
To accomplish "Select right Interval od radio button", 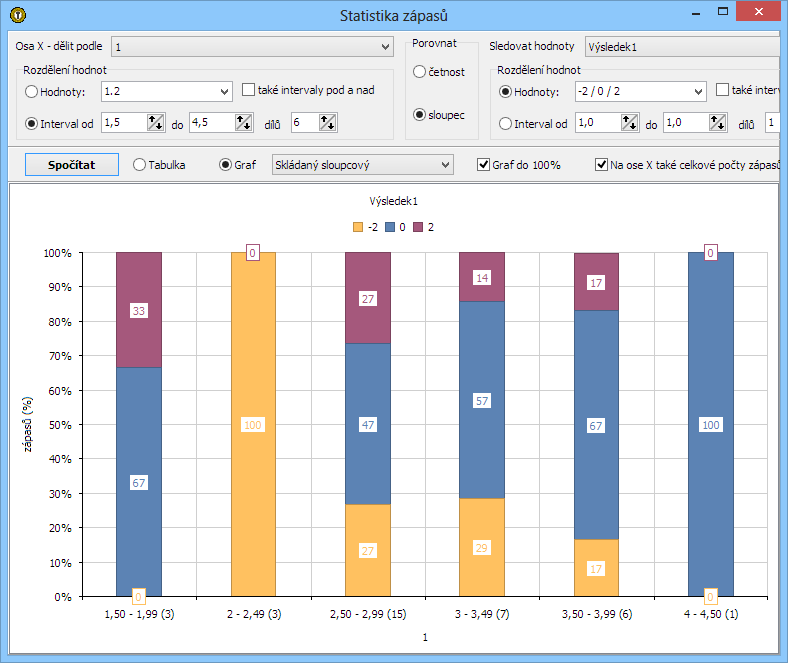I will pyautogui.click(x=505, y=124).
